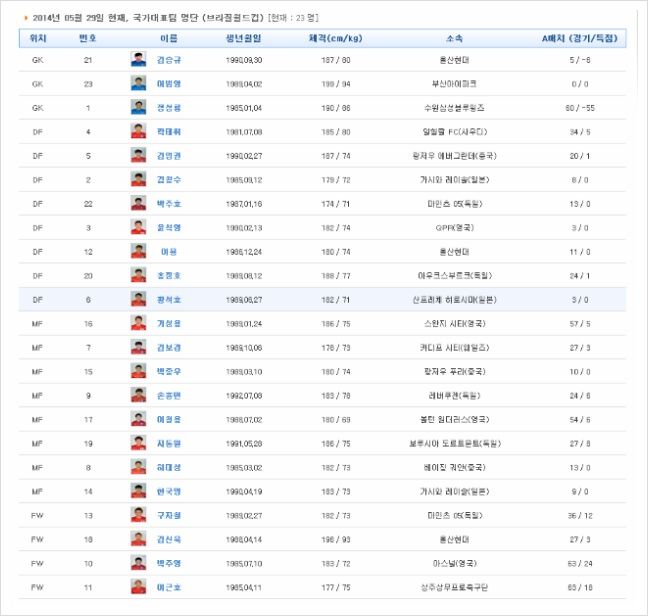
Task: Open player 이용's profile link
Action: (169, 252)
